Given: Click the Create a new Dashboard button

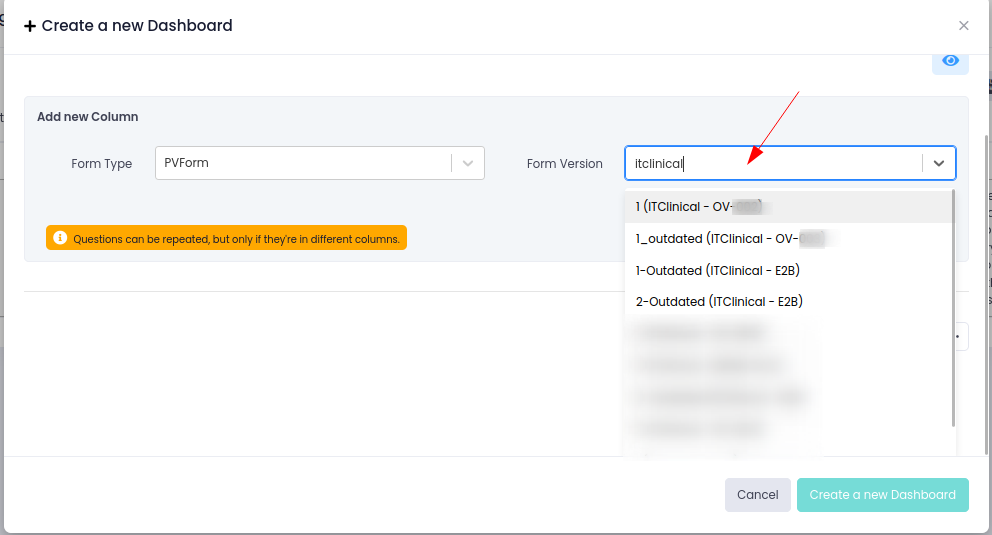Looking at the screenshot, I should pyautogui.click(x=882, y=494).
